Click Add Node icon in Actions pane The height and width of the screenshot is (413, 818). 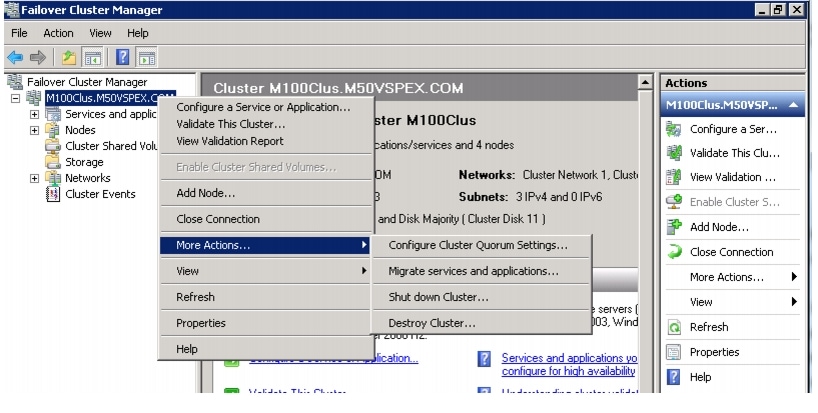(x=674, y=227)
